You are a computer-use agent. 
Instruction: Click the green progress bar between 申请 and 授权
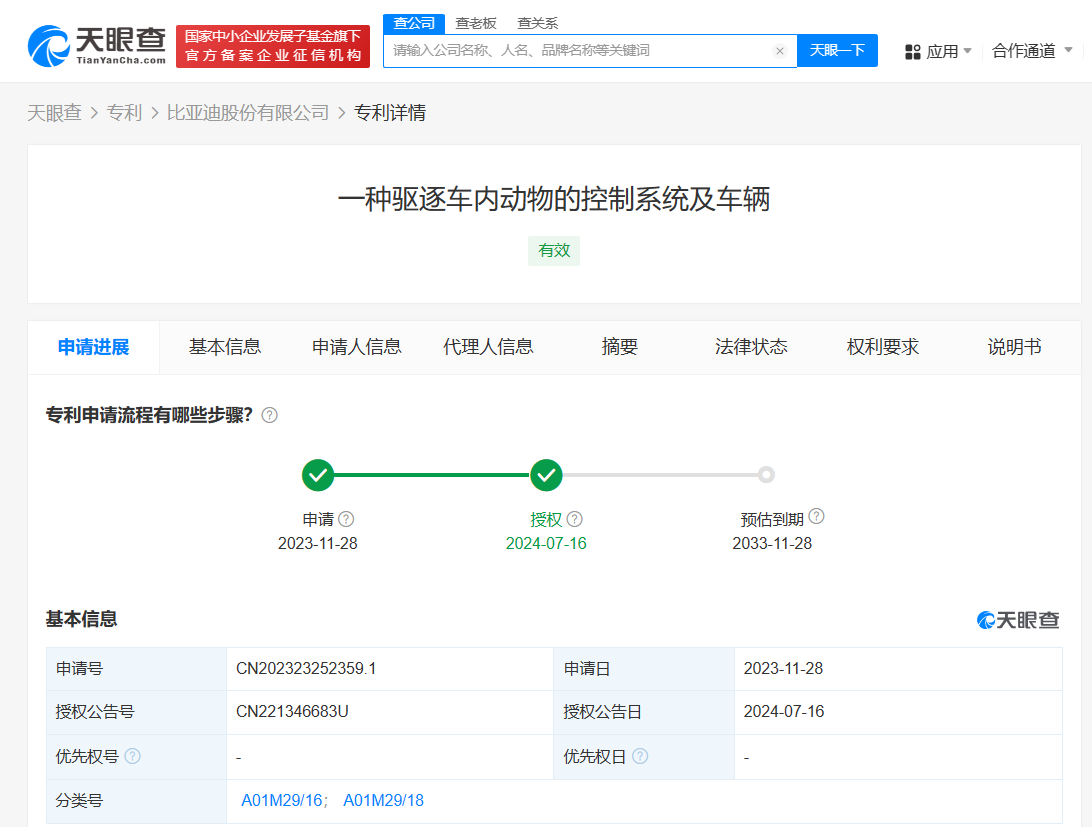tap(432, 475)
